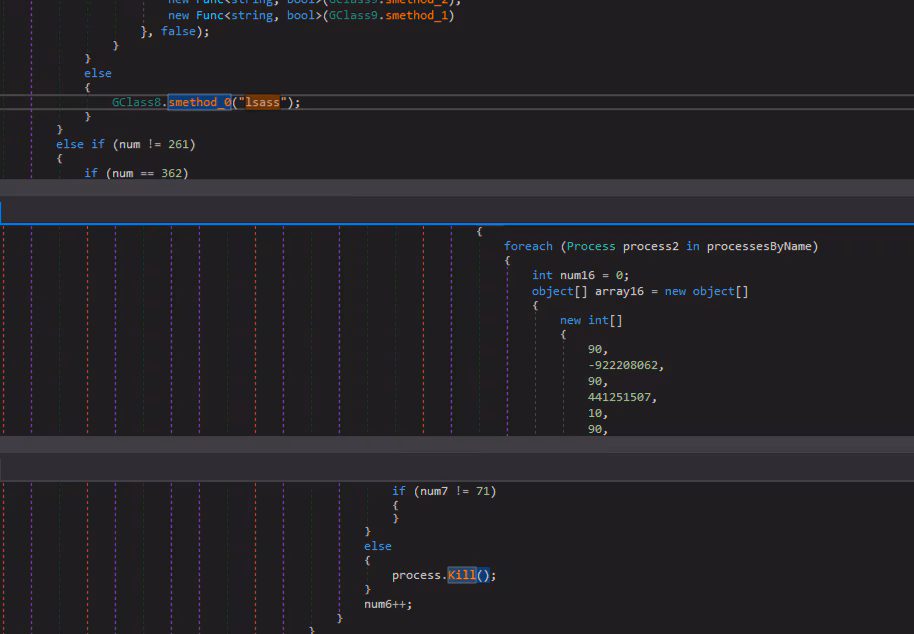Select the "lsass" string literal
Image resolution: width=914 pixels, height=634 pixels.
(264, 102)
